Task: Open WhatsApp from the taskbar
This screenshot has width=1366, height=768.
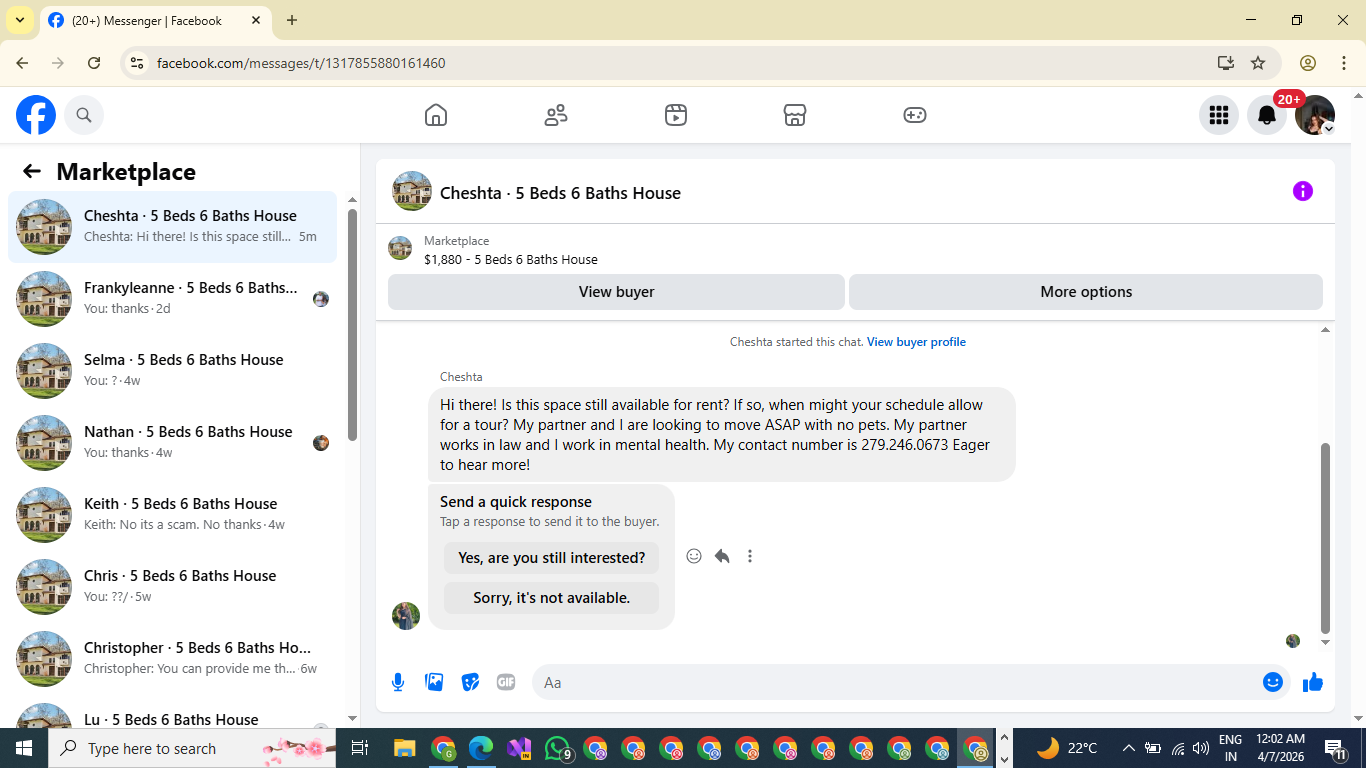Action: [558, 748]
